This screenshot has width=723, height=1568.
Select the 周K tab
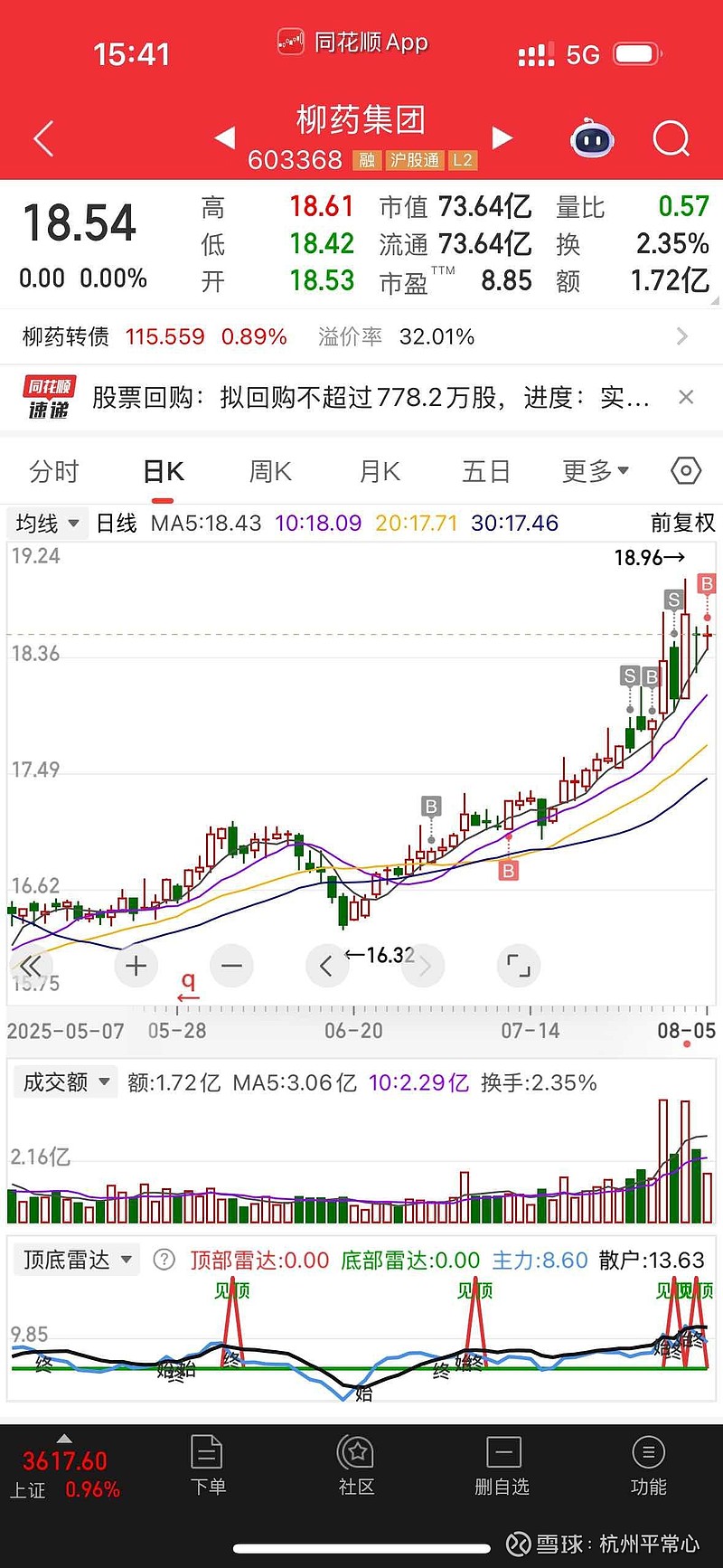coord(270,471)
